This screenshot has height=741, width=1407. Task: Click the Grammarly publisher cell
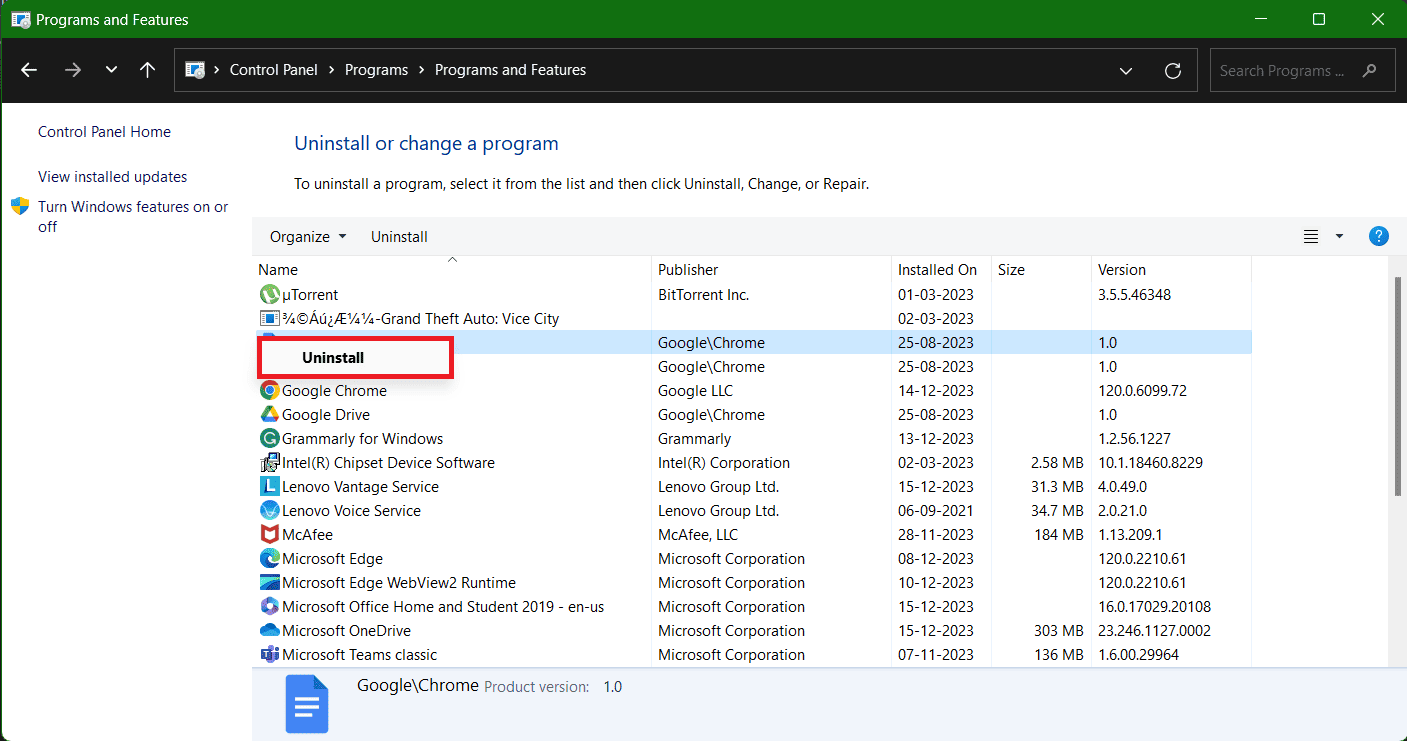695,439
